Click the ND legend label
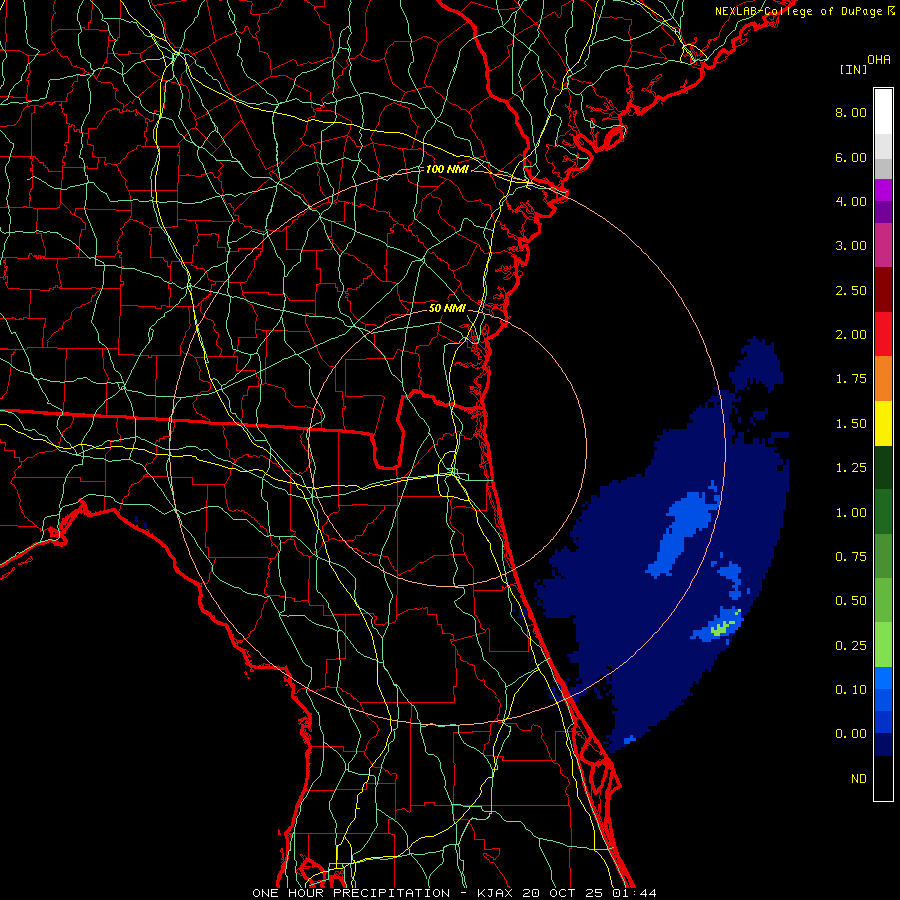This screenshot has width=900, height=900. tap(859, 779)
